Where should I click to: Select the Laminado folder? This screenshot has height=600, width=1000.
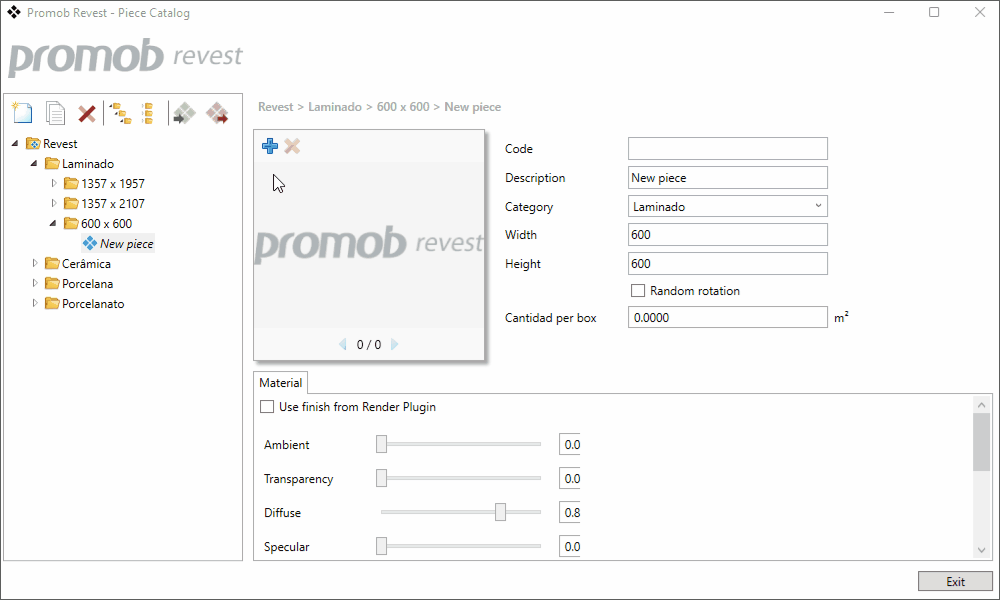[80, 164]
